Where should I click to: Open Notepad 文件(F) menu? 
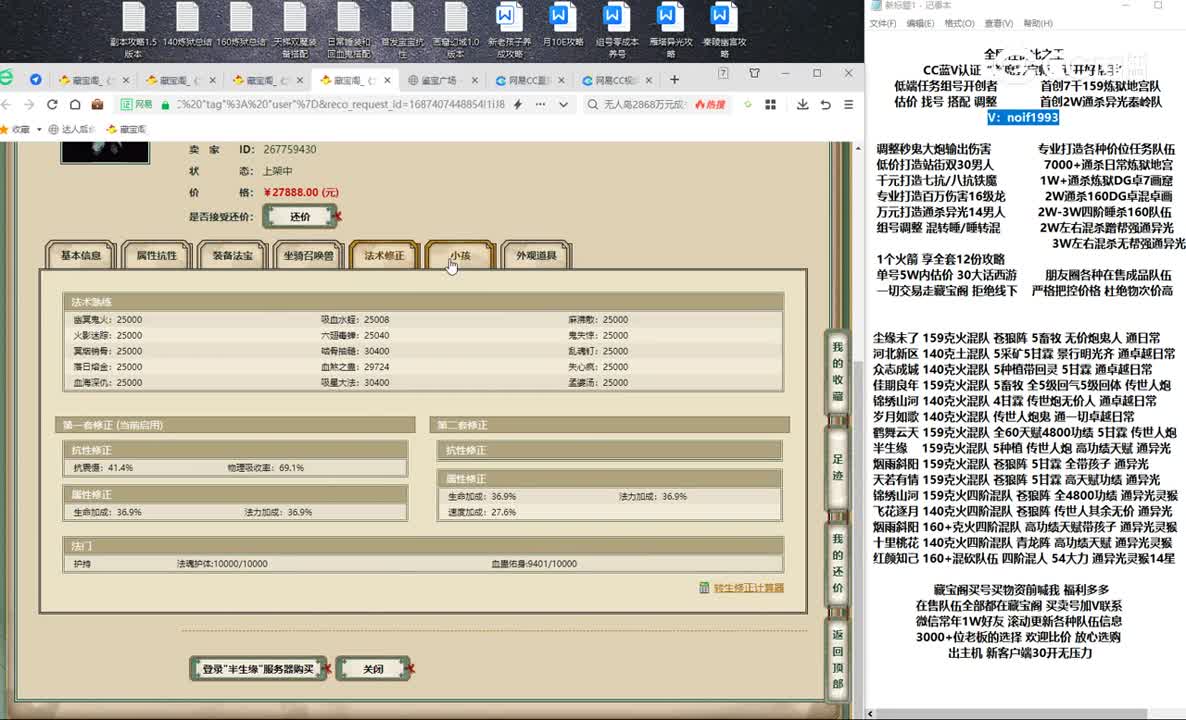[x=883, y=23]
